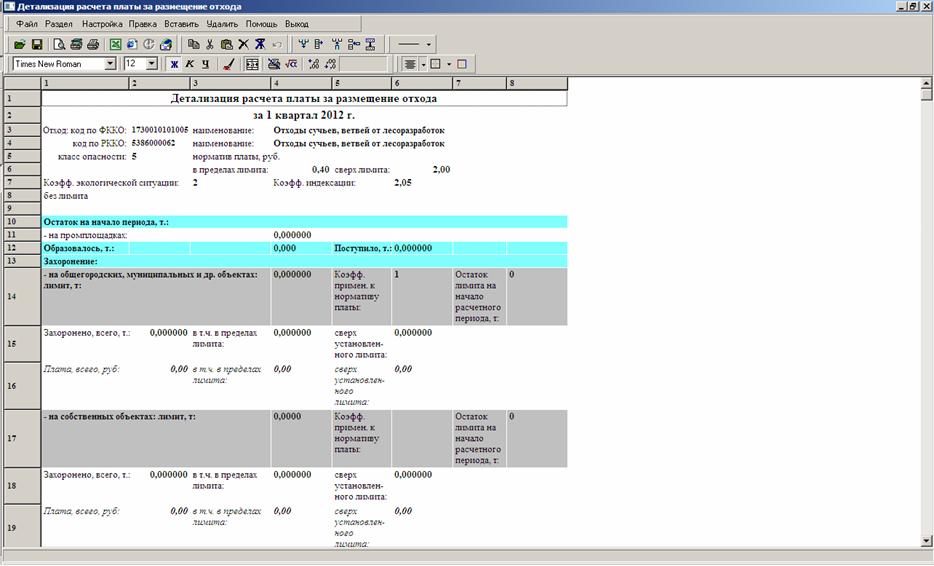Click the Выход menu item
Screen dimensions: 934x566
point(297,23)
